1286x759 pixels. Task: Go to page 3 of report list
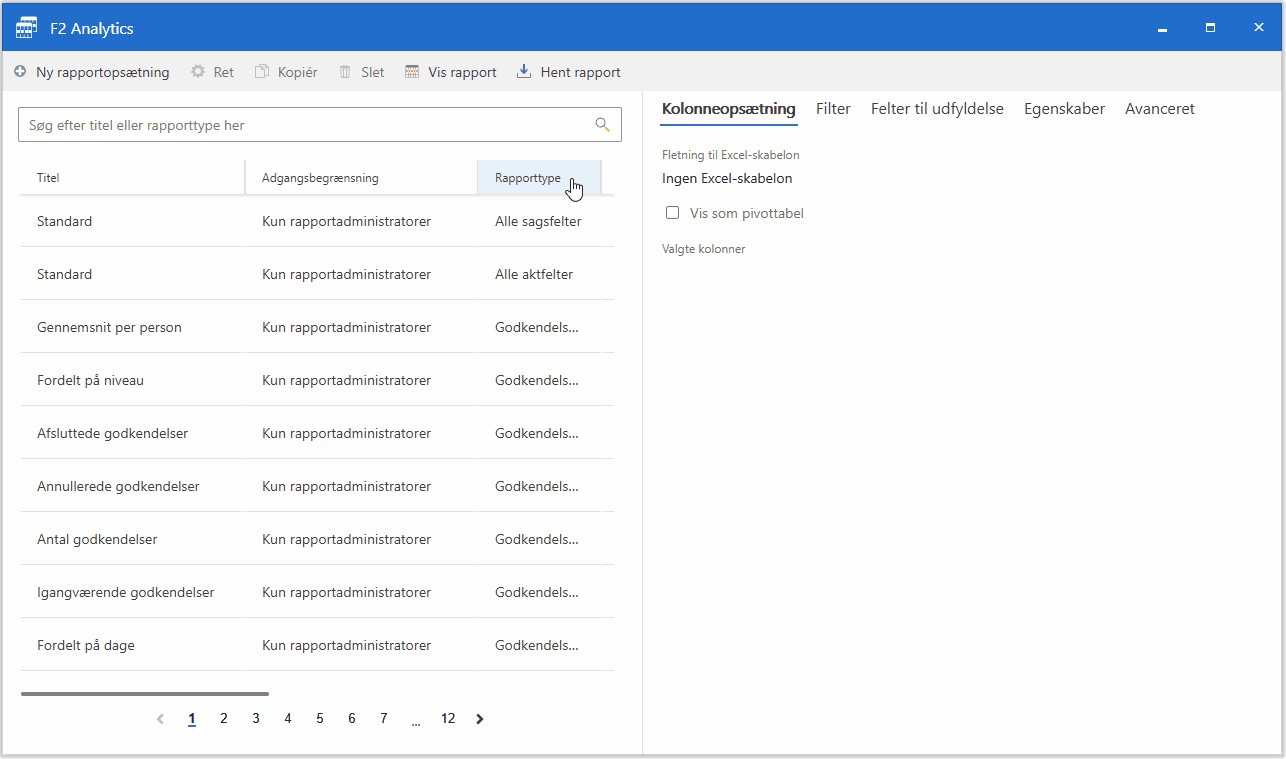(256, 719)
